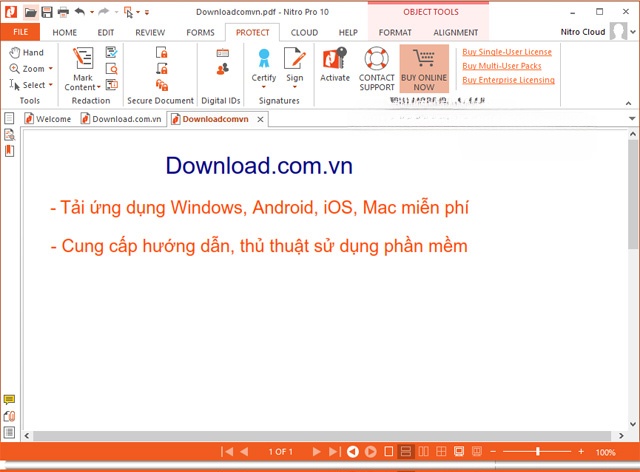Screen dimensions: 640x472
Task: Open the document tabs list dropdown
Action: pyautogui.click(x=632, y=119)
